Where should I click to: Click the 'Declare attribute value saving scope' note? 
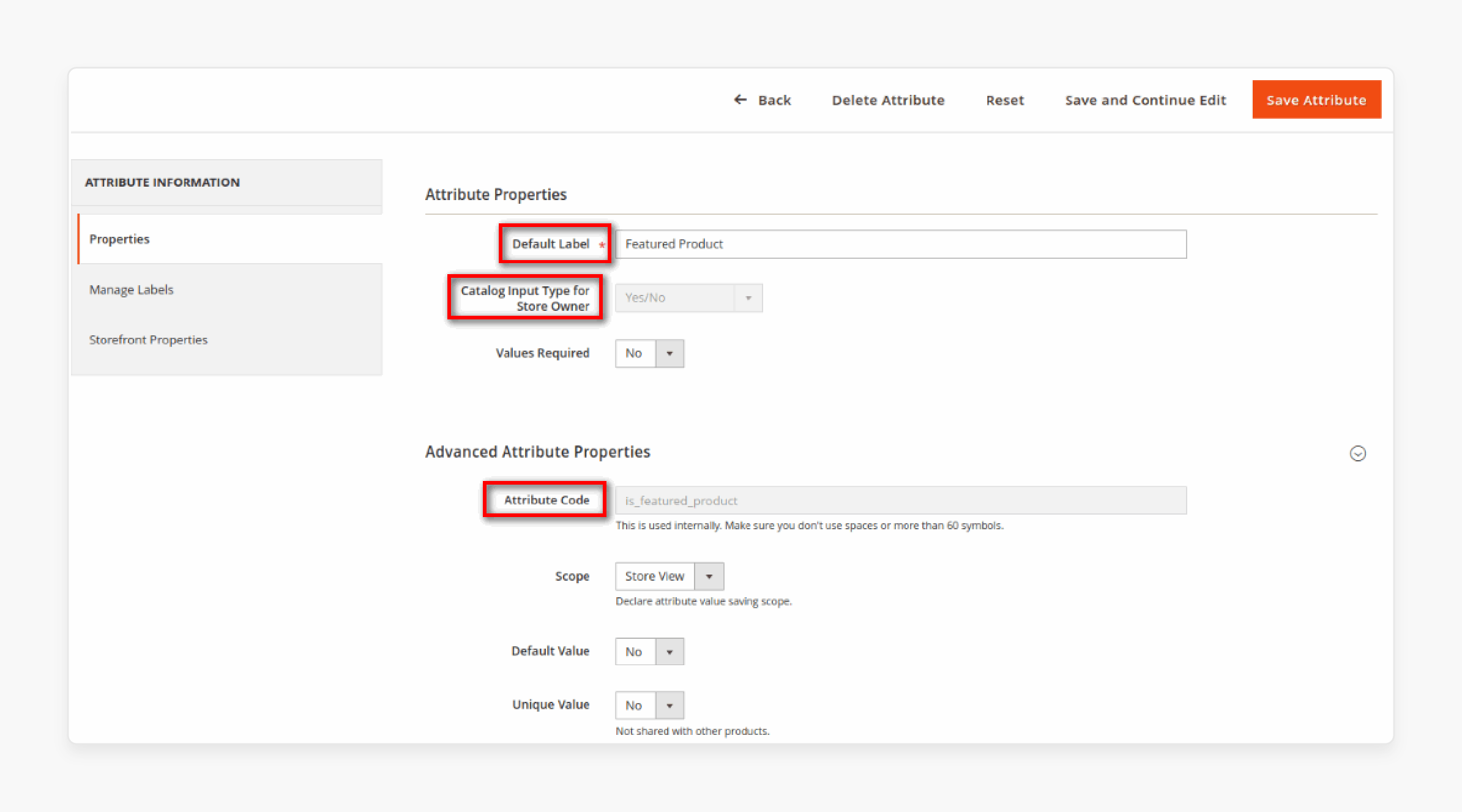pos(704,602)
